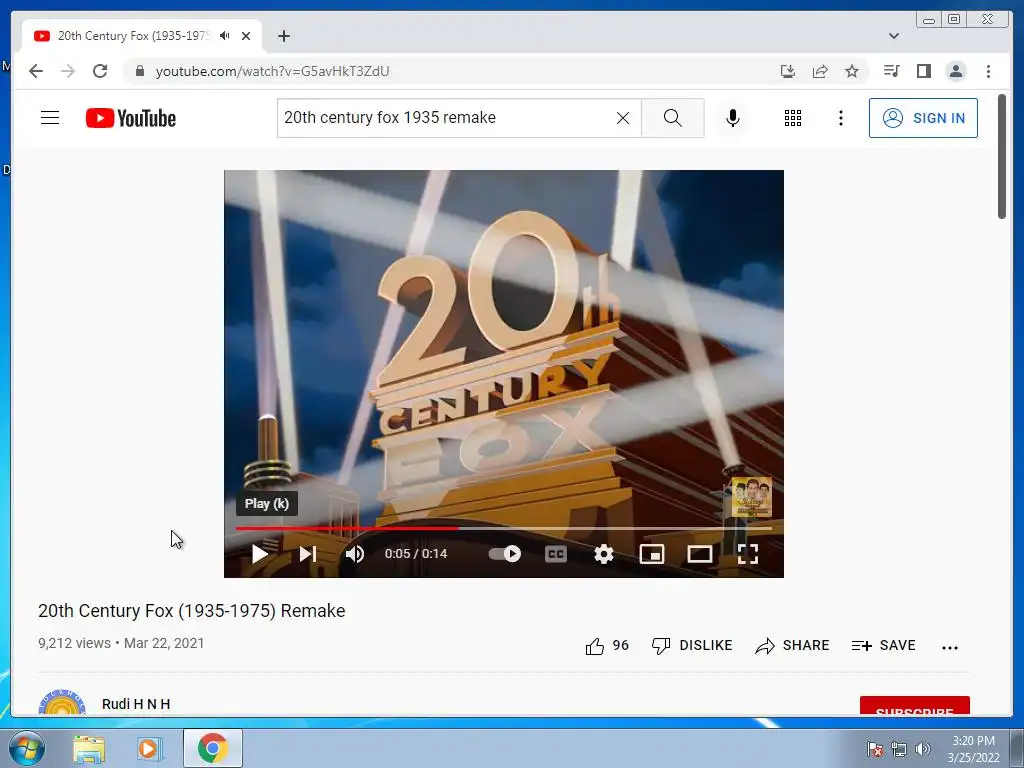The image size is (1024, 768).
Task: Go to the YouTube home logo
Action: pos(131,118)
